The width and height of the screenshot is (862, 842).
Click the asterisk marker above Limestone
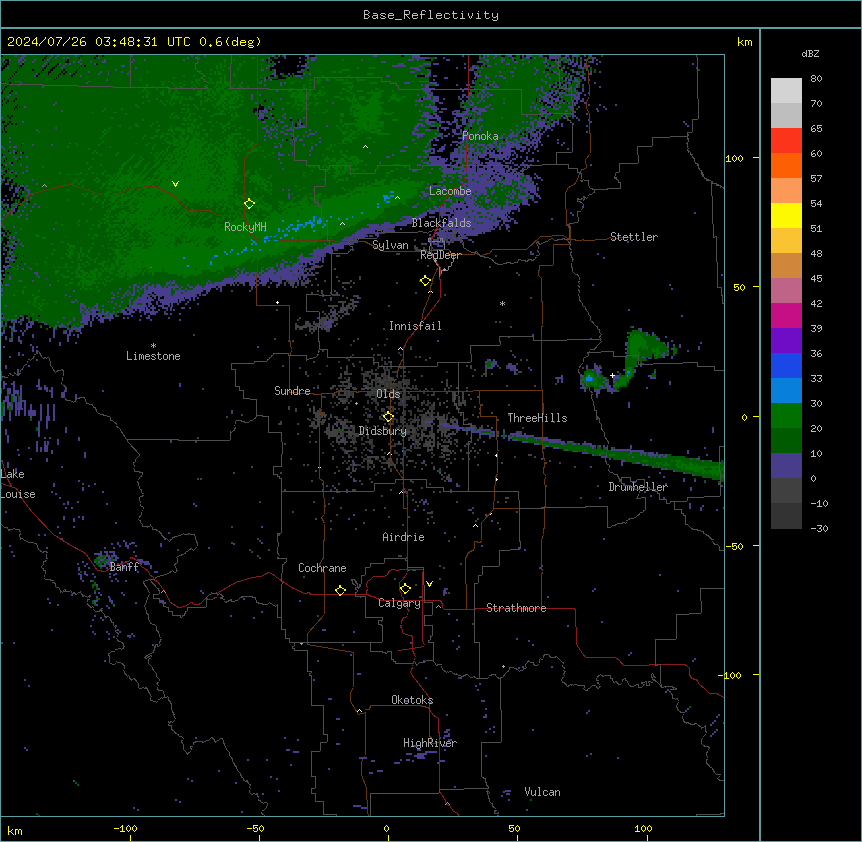coord(153,346)
